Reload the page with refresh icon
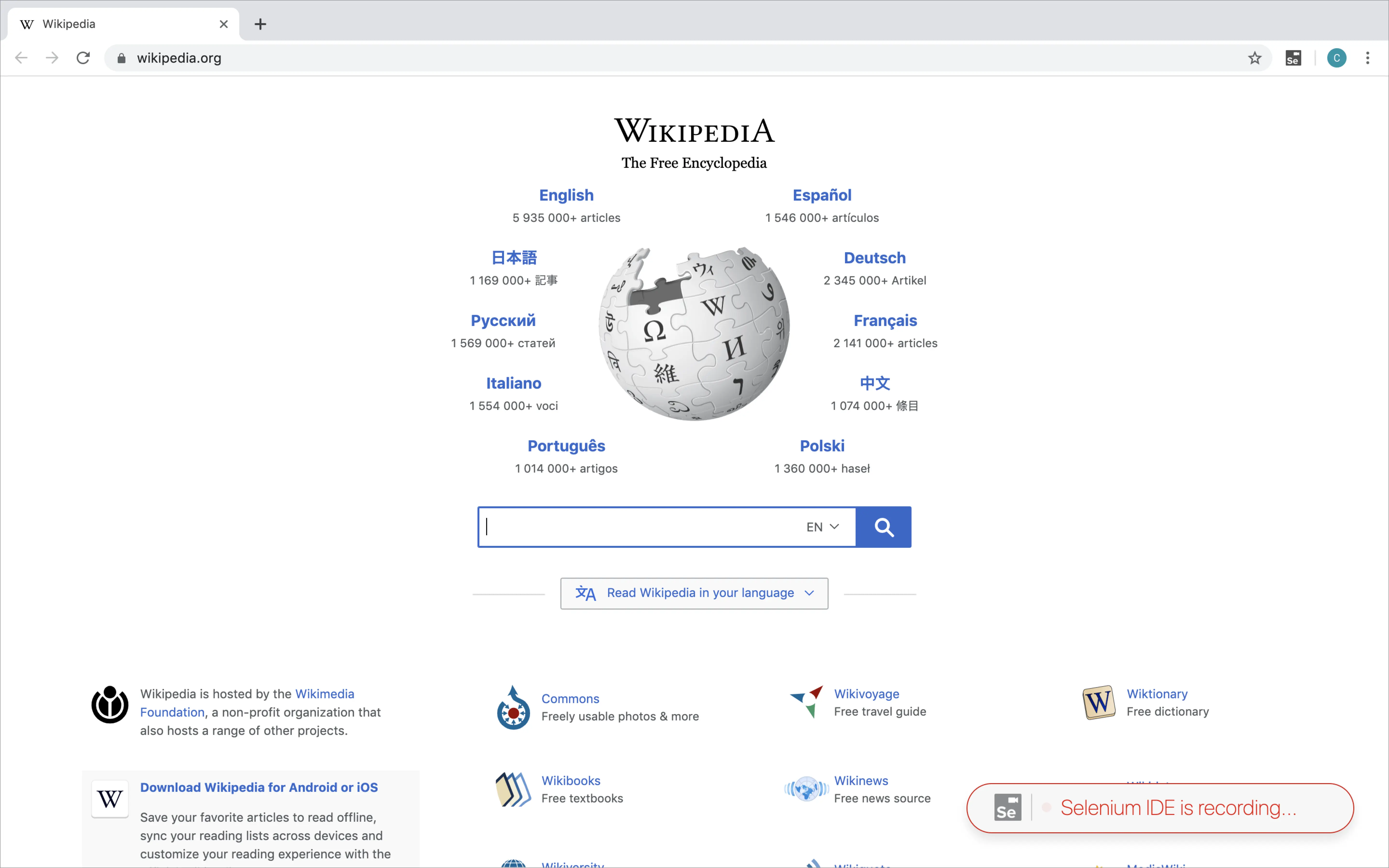Screen dimensions: 1389x868 click(x=83, y=58)
